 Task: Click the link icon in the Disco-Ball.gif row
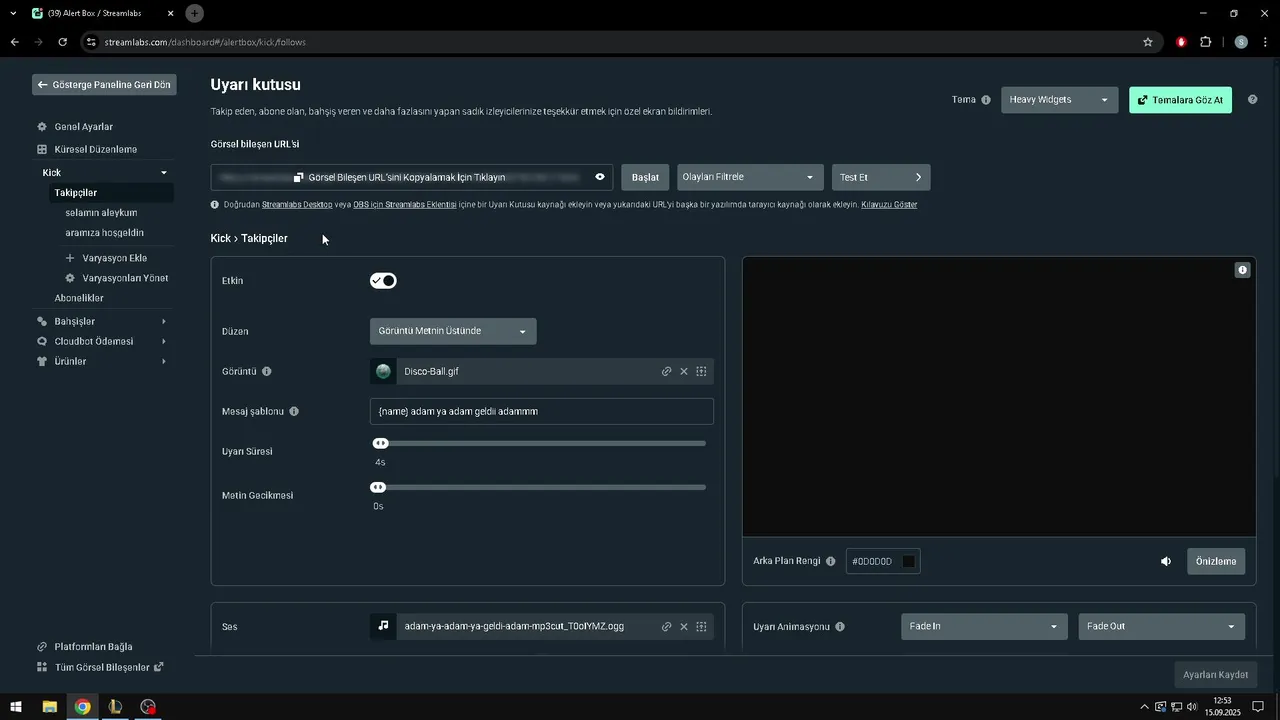666,371
